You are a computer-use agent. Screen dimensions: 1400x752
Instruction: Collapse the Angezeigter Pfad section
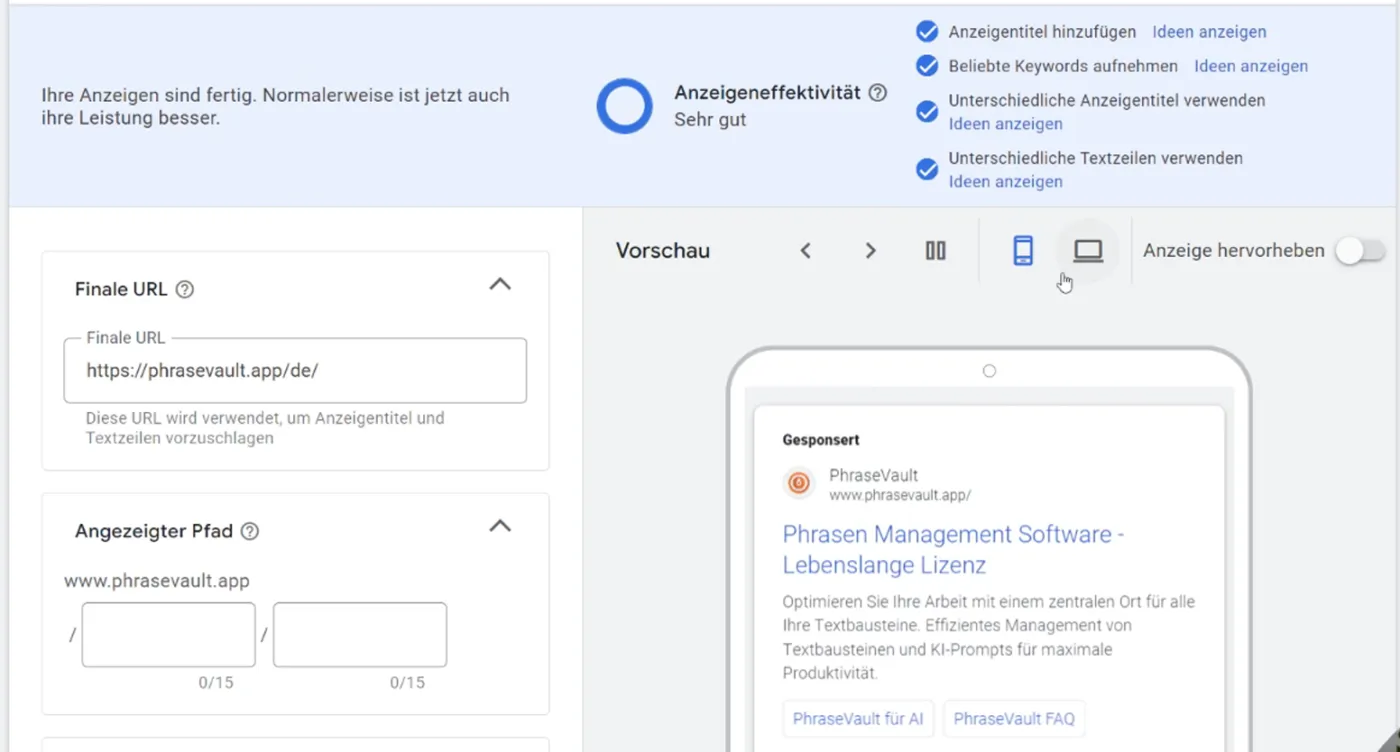pos(500,527)
